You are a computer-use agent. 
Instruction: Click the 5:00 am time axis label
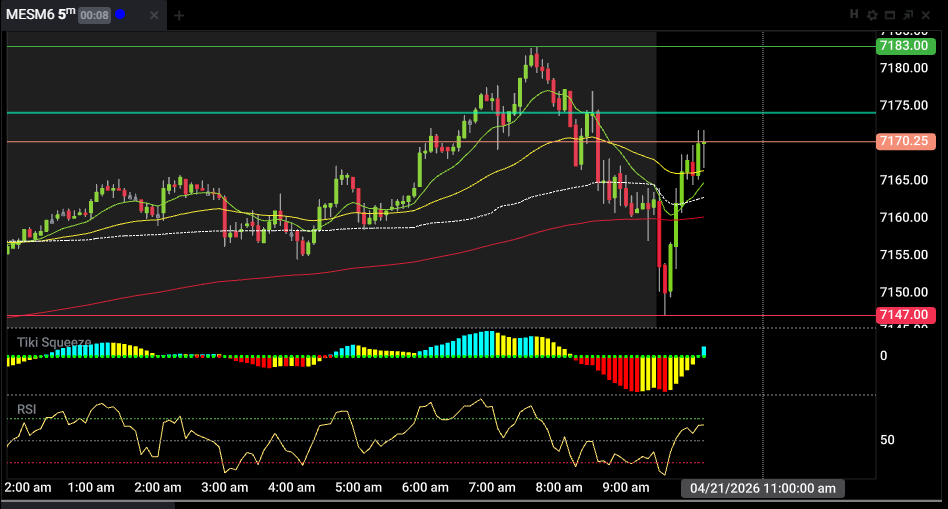pos(358,487)
